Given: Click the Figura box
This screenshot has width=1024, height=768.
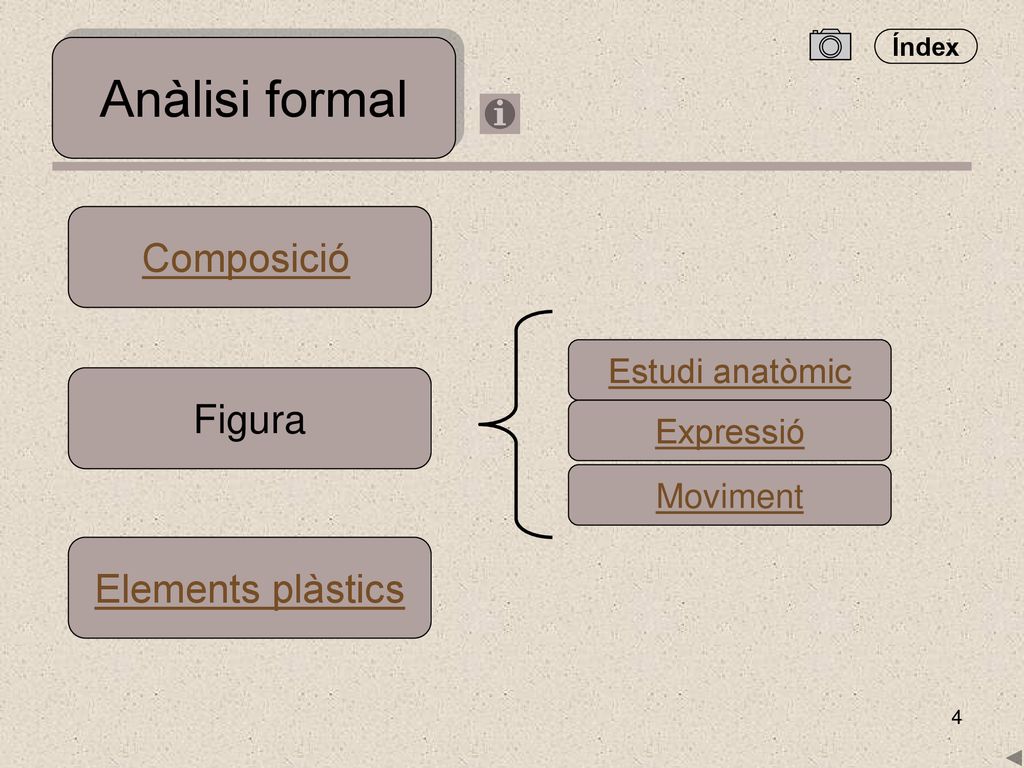Looking at the screenshot, I should [249, 418].
